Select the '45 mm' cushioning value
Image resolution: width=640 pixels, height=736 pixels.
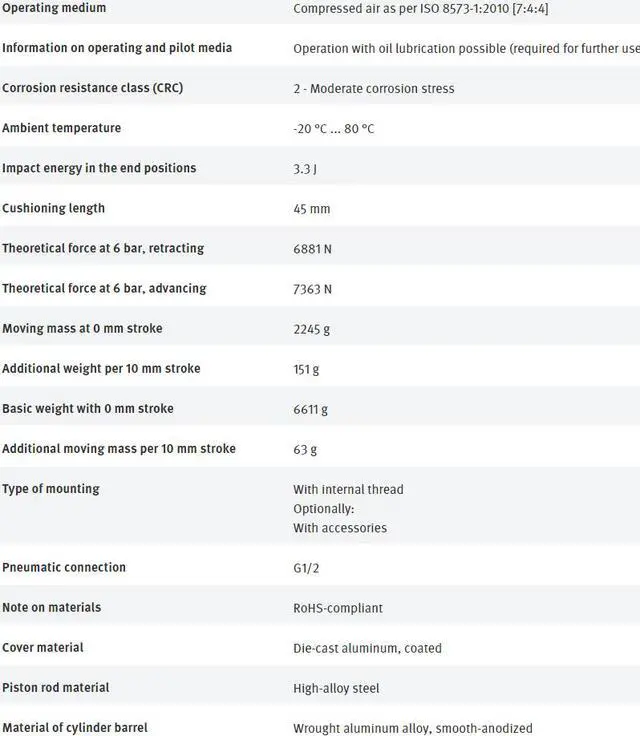pos(311,209)
